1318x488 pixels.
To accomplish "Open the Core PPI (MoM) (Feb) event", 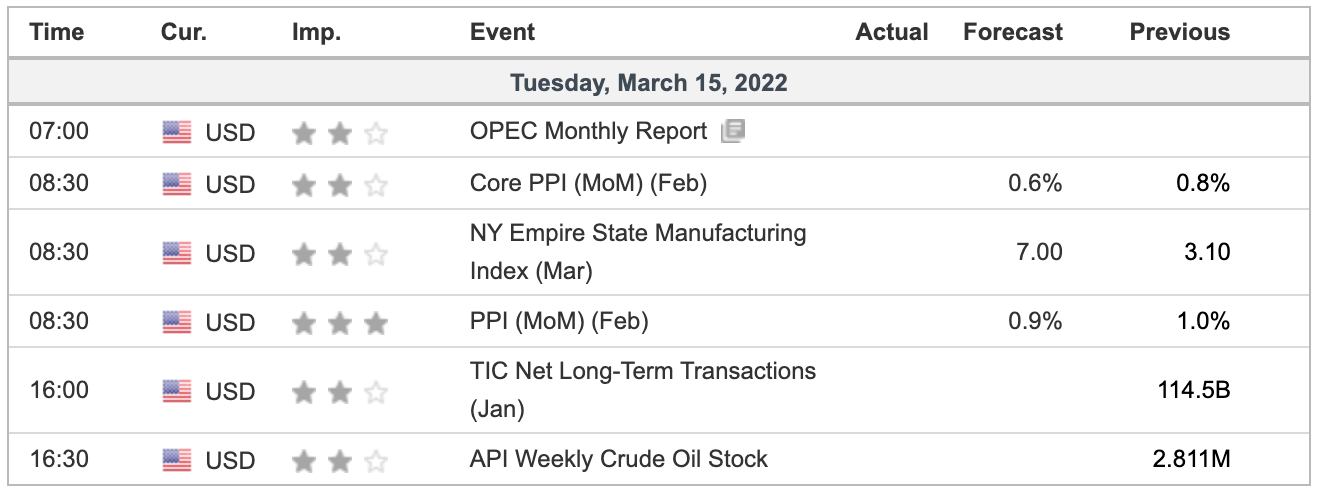I will (589, 183).
